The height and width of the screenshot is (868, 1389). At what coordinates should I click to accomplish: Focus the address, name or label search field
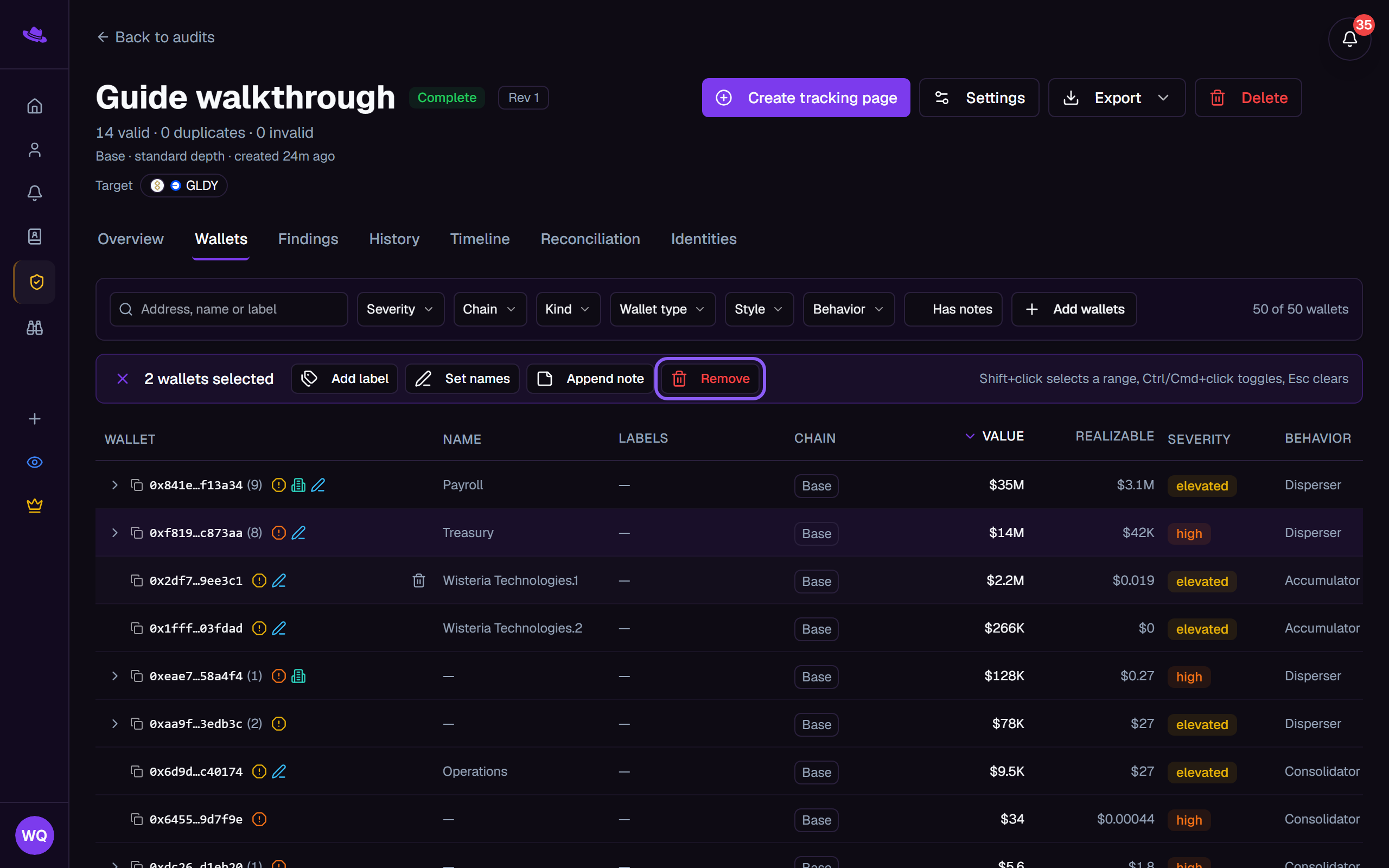228,309
